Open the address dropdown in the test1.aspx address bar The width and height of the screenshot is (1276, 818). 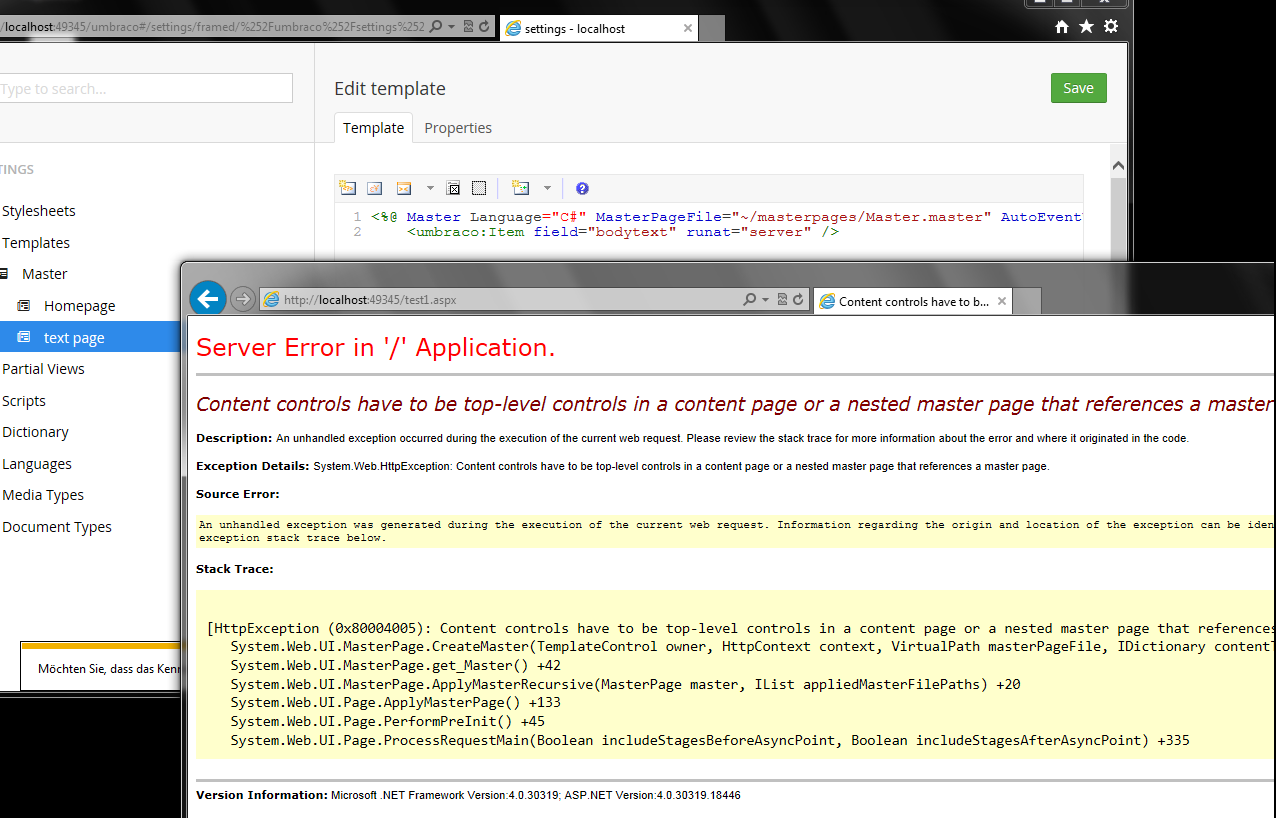[x=766, y=299]
